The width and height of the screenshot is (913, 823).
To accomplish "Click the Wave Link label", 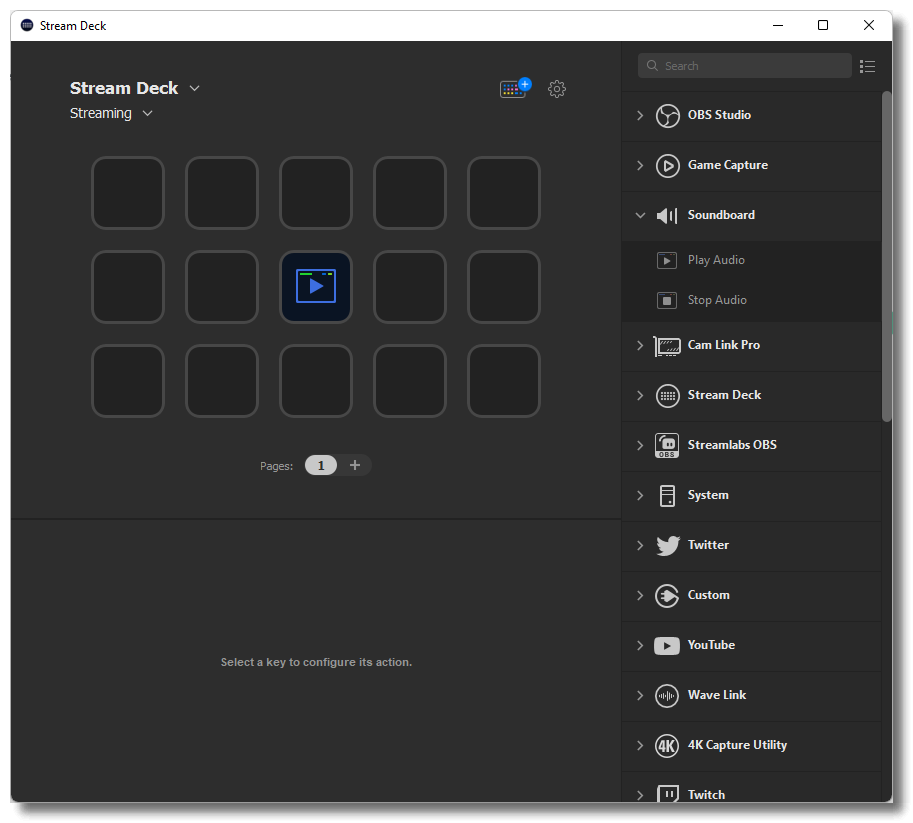I will click(x=717, y=696).
